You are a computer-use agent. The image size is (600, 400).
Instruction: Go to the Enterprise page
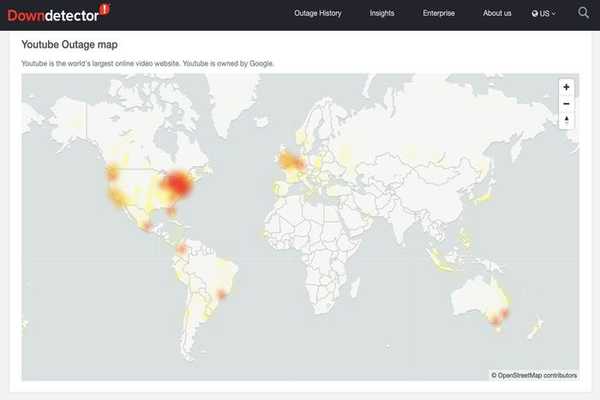(x=439, y=13)
